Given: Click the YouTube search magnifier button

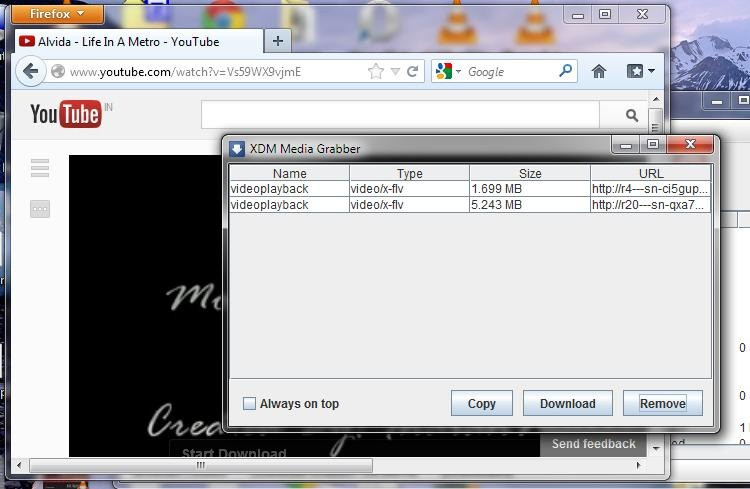Looking at the screenshot, I should (631, 115).
